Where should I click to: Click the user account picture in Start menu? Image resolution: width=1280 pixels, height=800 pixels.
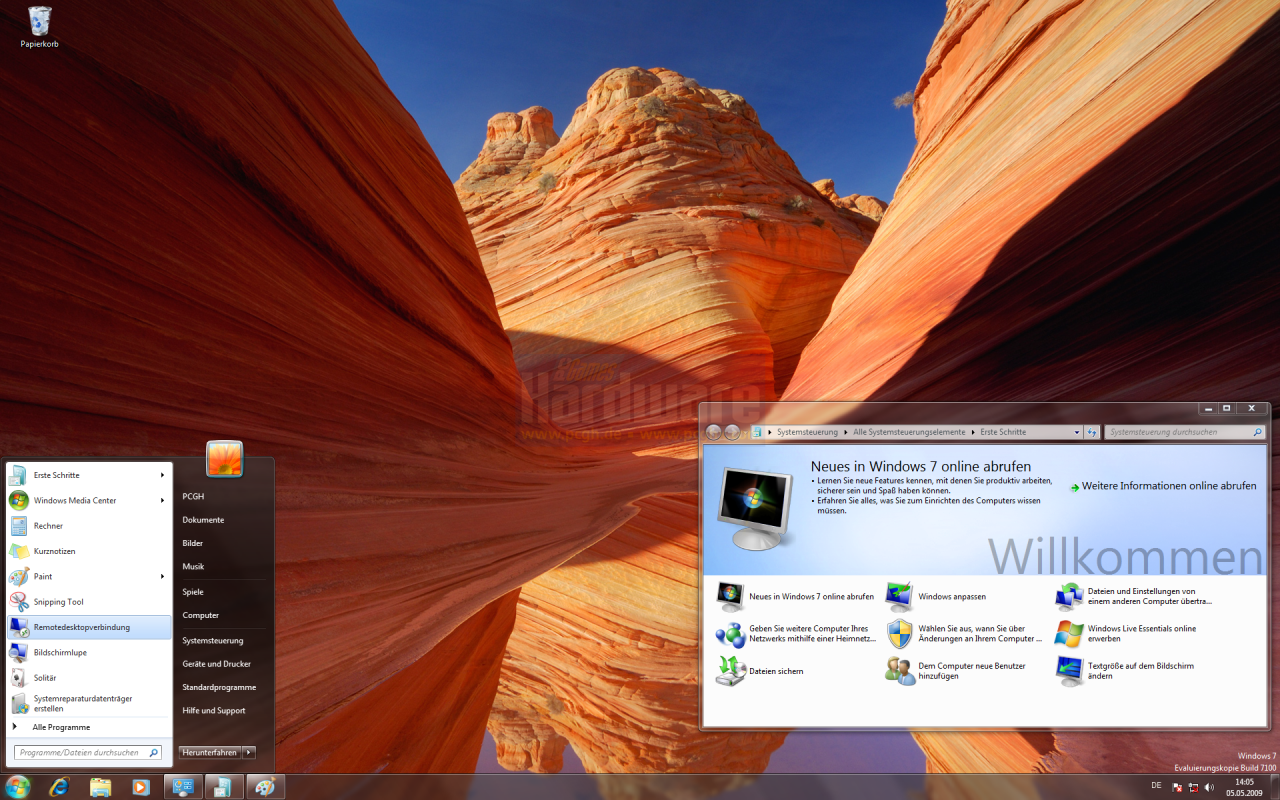[x=225, y=459]
